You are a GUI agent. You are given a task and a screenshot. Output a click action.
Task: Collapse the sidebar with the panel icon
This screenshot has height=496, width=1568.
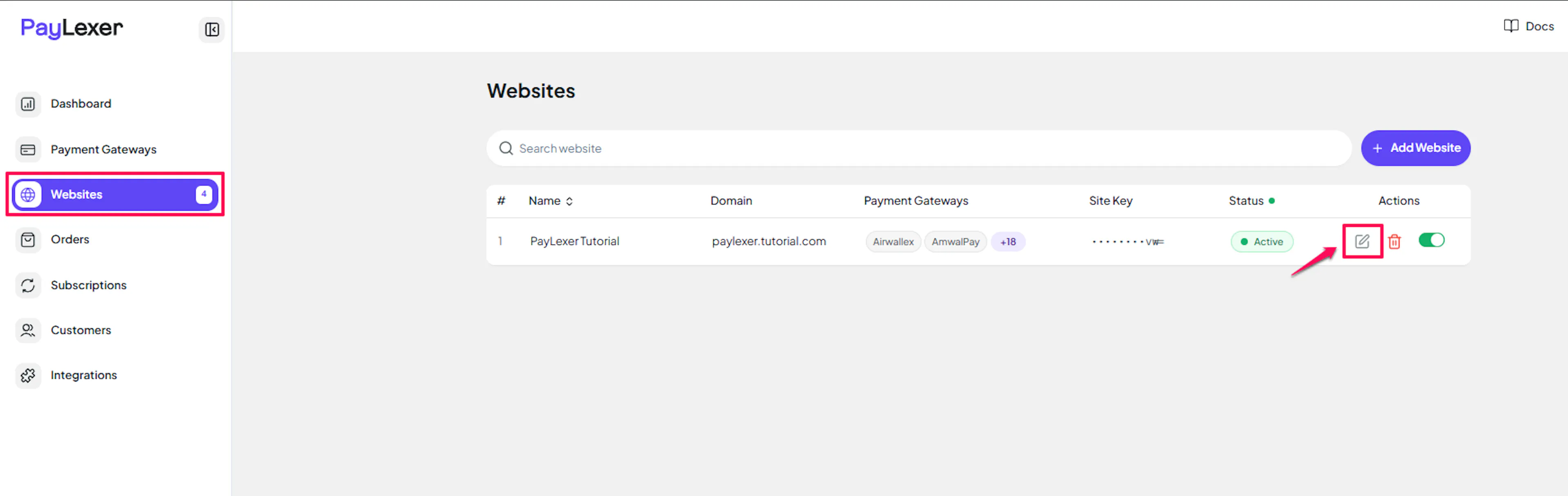(212, 29)
